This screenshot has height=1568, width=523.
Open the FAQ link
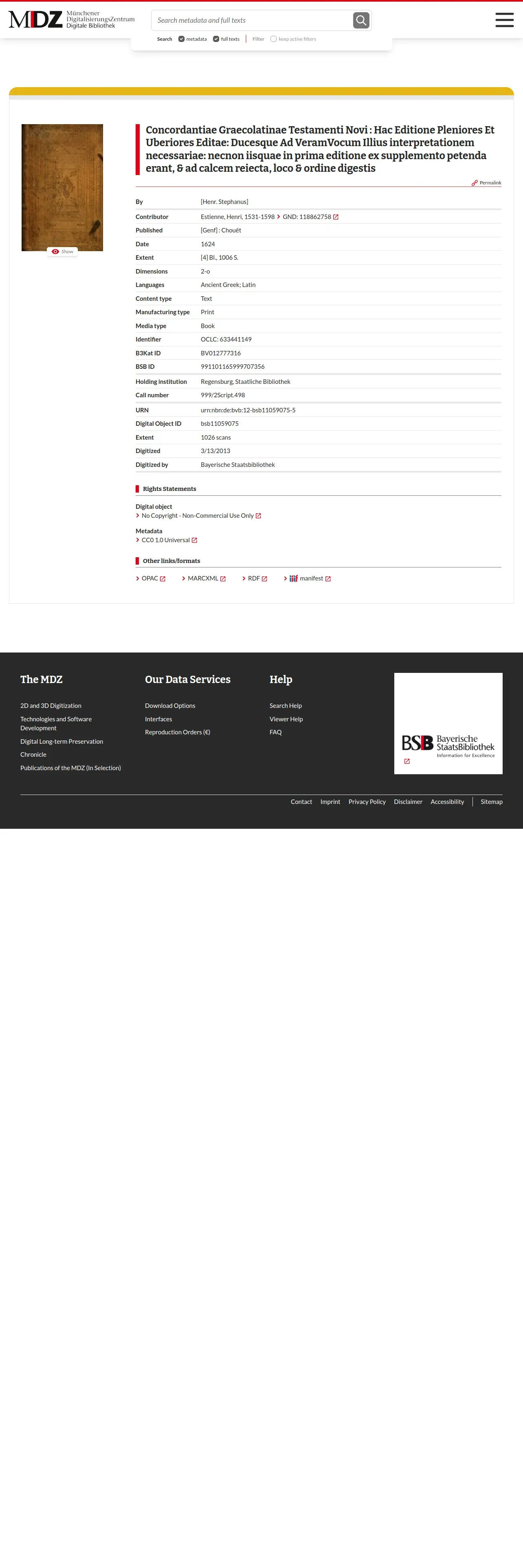pos(276,731)
